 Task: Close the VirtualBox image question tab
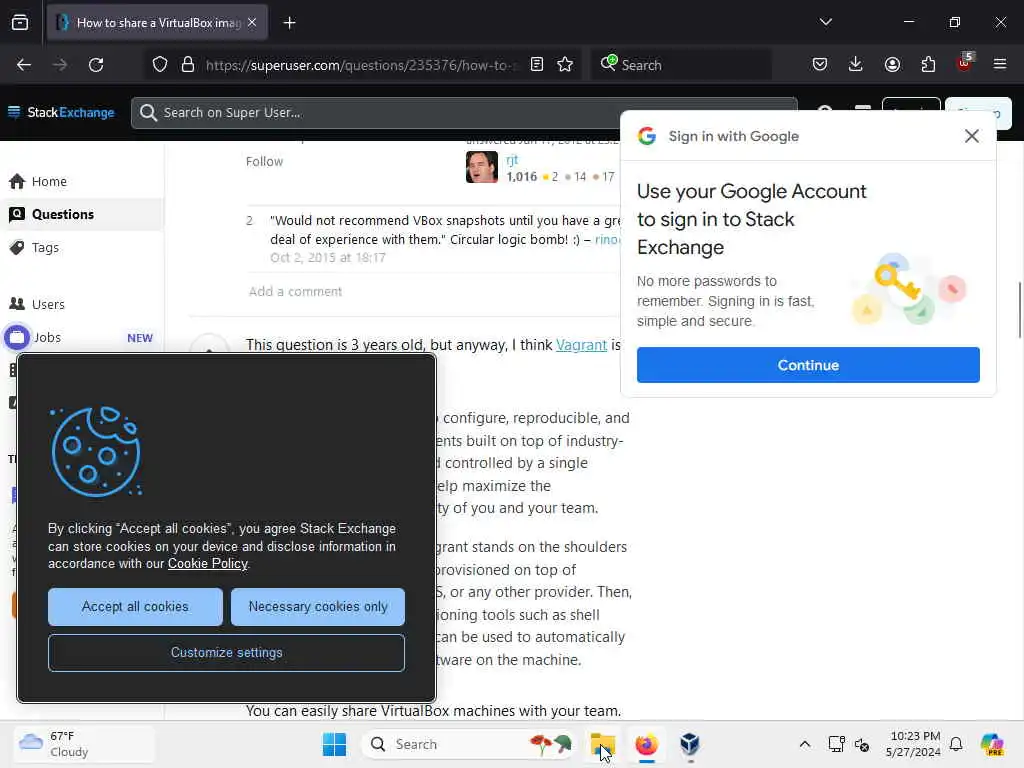[252, 22]
